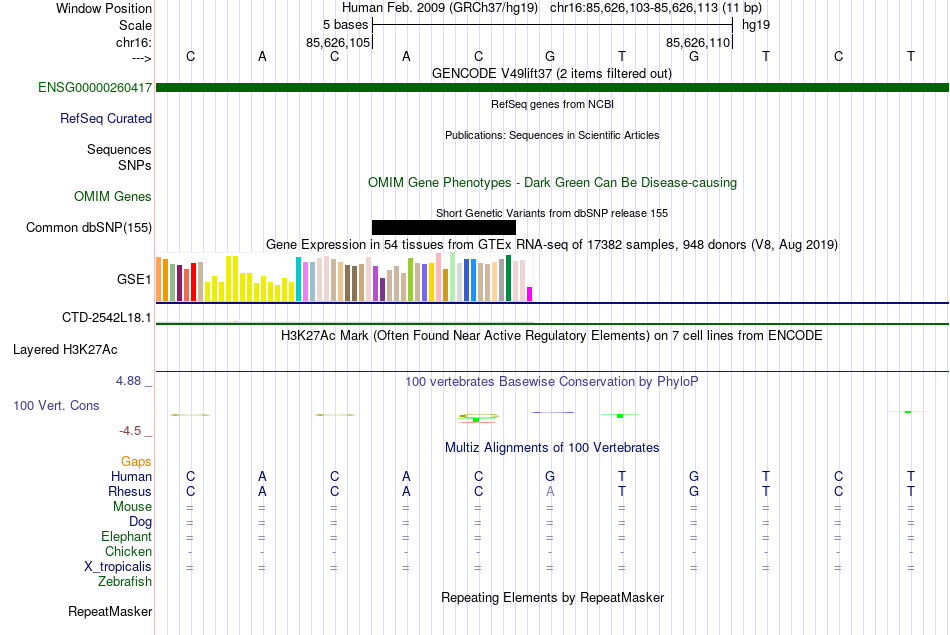Select the Elephant species label
Image resolution: width=950 pixels, height=635 pixels.
point(127,537)
